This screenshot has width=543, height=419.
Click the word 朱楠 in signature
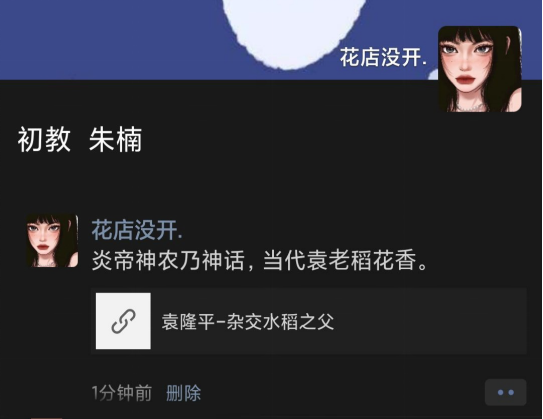click(x=116, y=139)
